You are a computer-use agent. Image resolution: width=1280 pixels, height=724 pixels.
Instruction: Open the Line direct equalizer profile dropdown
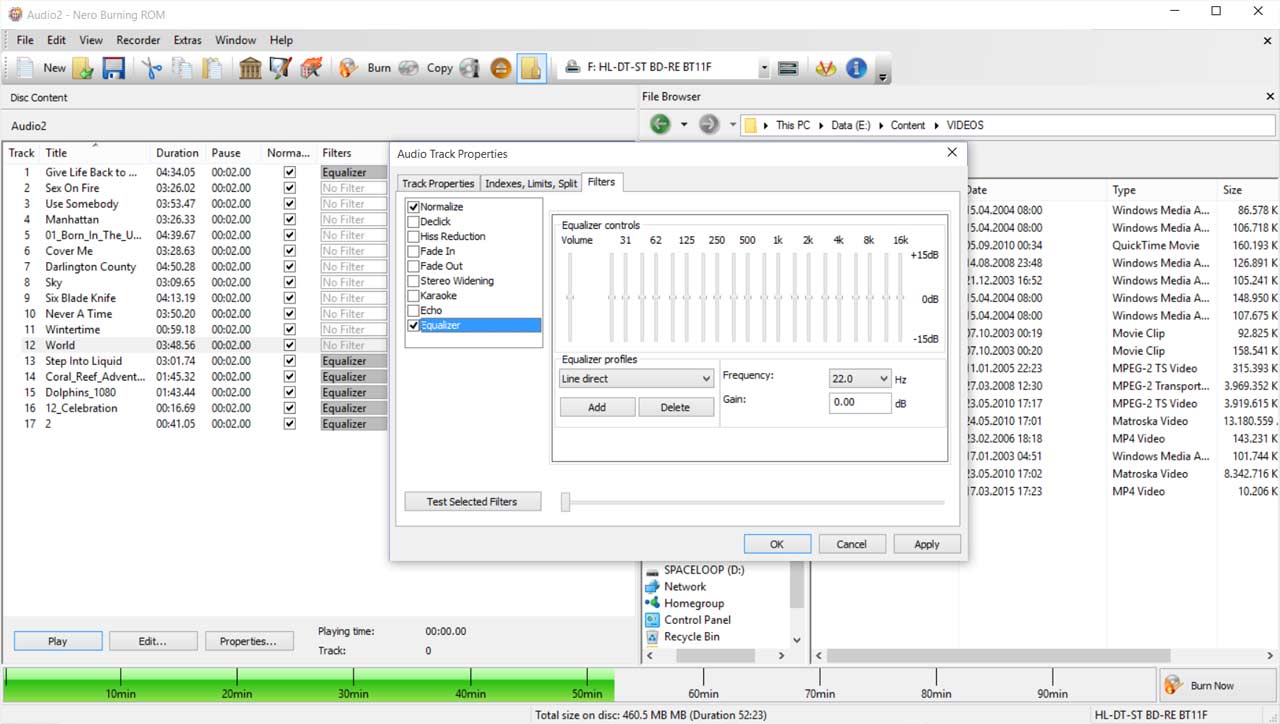pyautogui.click(x=636, y=379)
